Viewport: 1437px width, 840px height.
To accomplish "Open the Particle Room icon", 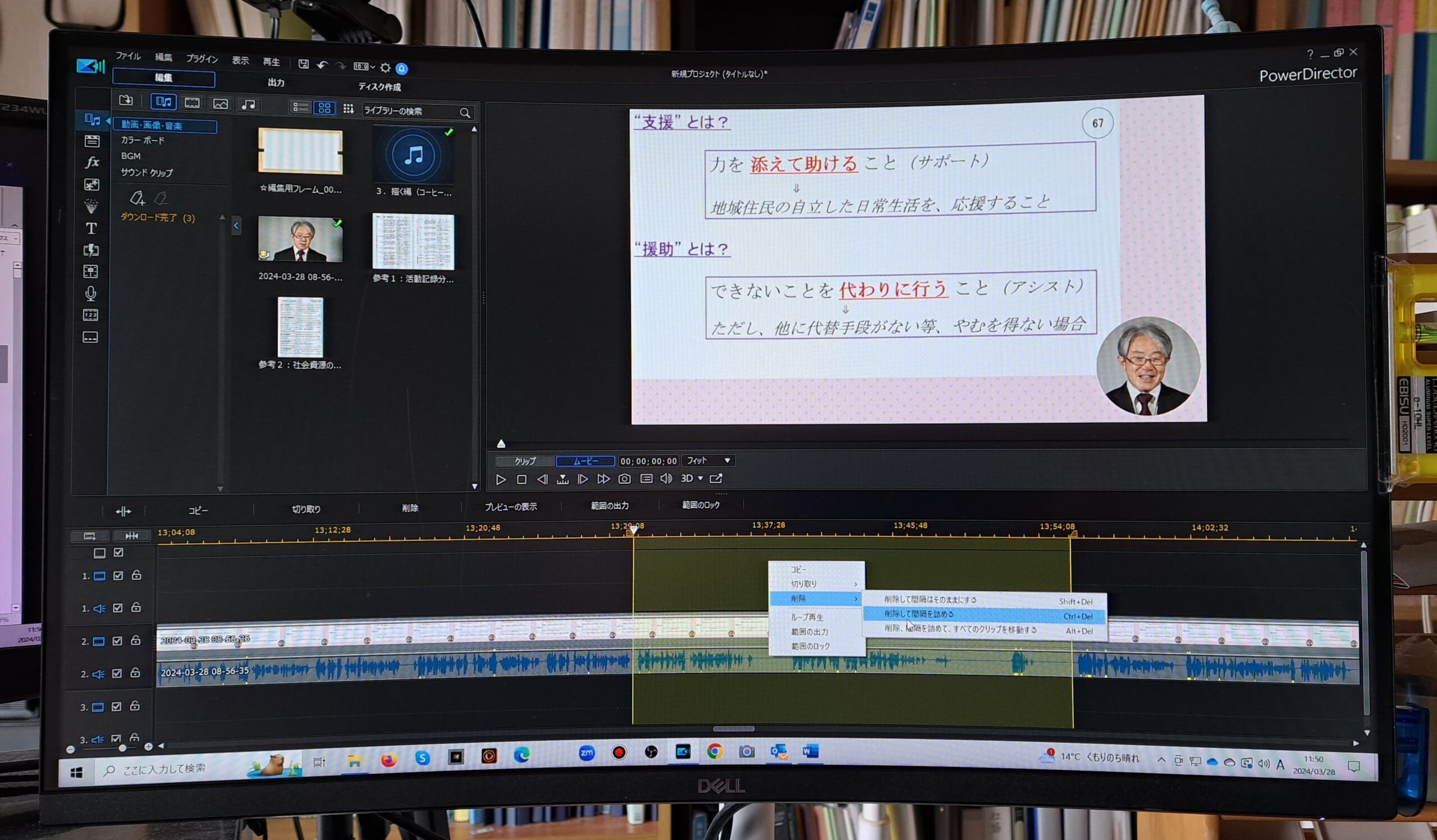I will [91, 206].
